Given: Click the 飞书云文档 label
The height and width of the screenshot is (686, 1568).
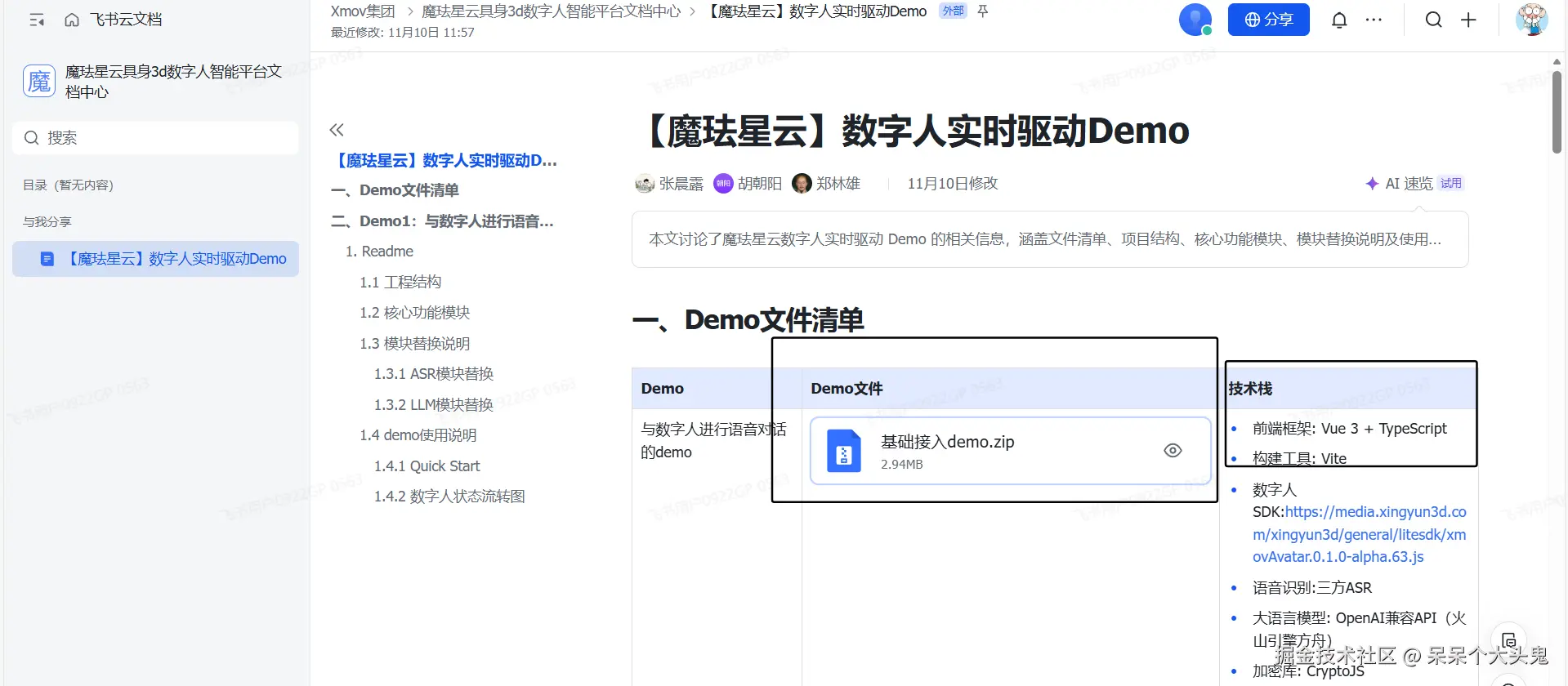Looking at the screenshot, I should pyautogui.click(x=126, y=20).
